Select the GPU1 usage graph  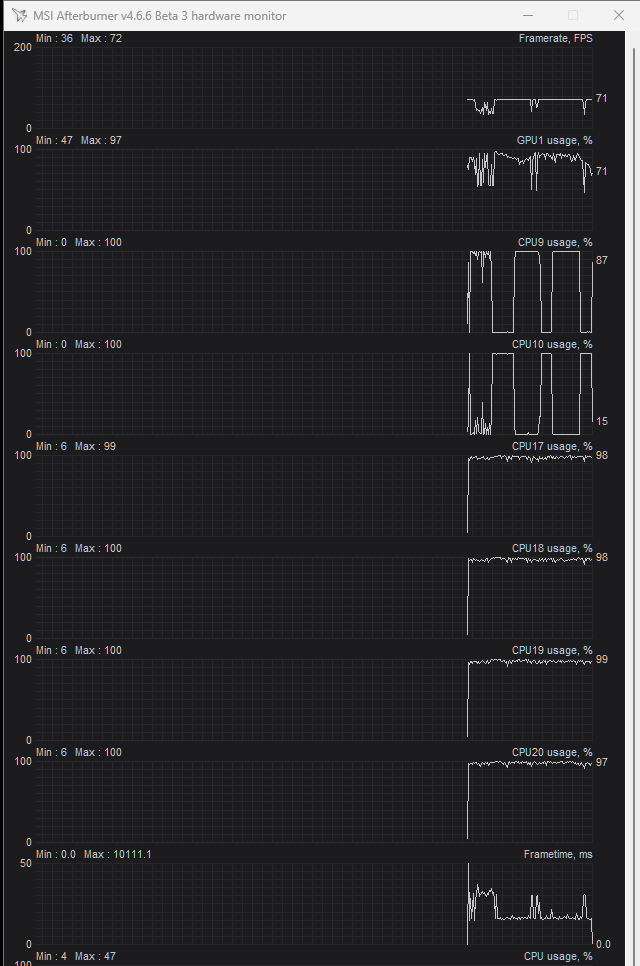[314, 190]
